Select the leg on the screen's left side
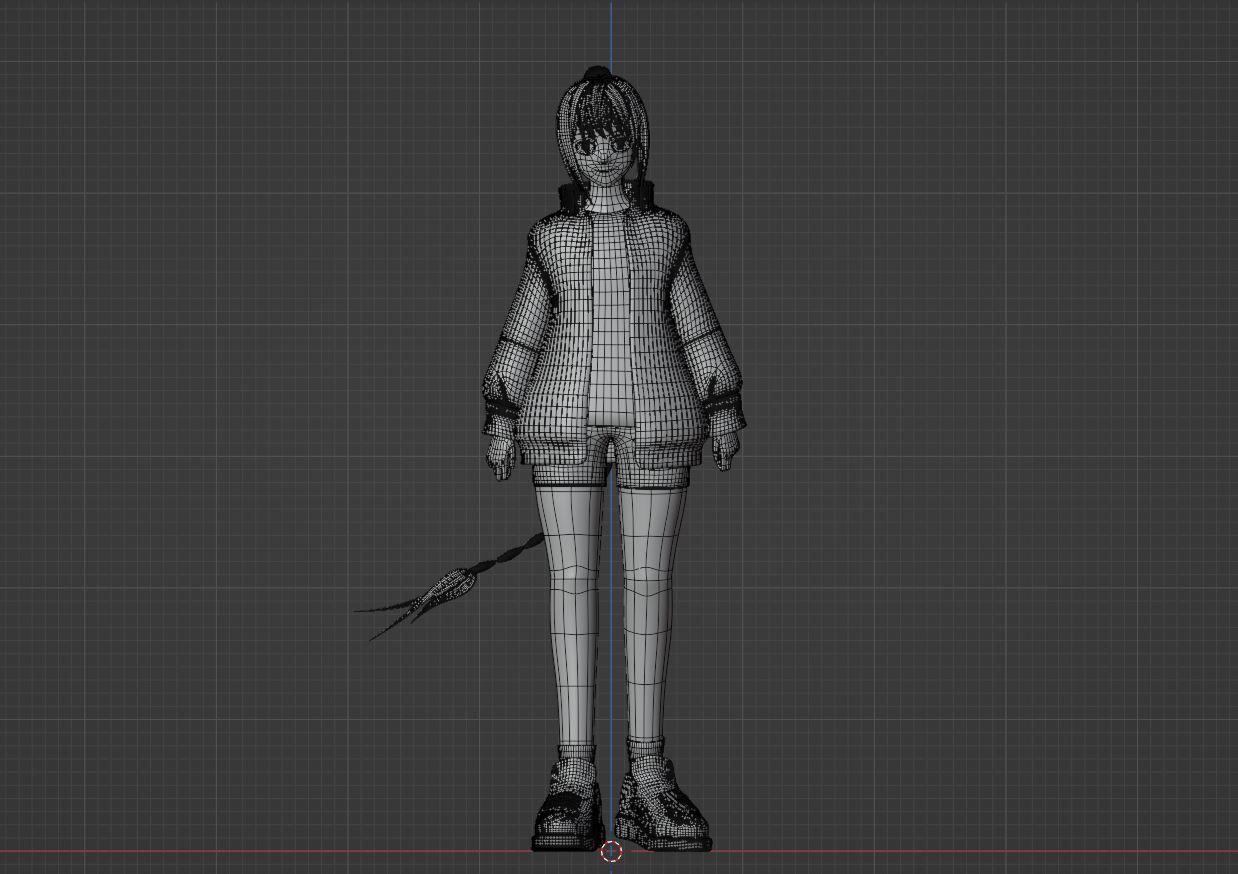 coord(571,615)
